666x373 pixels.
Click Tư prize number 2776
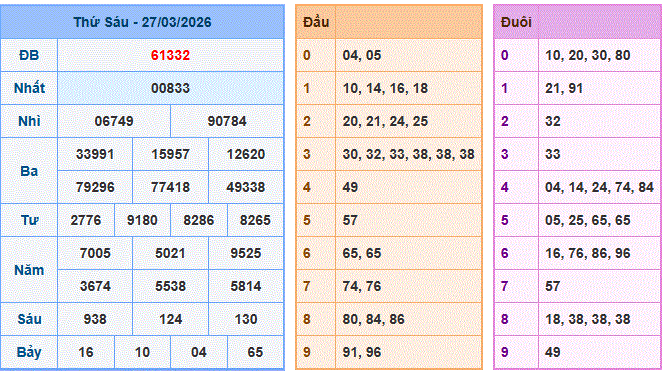pos(86,220)
